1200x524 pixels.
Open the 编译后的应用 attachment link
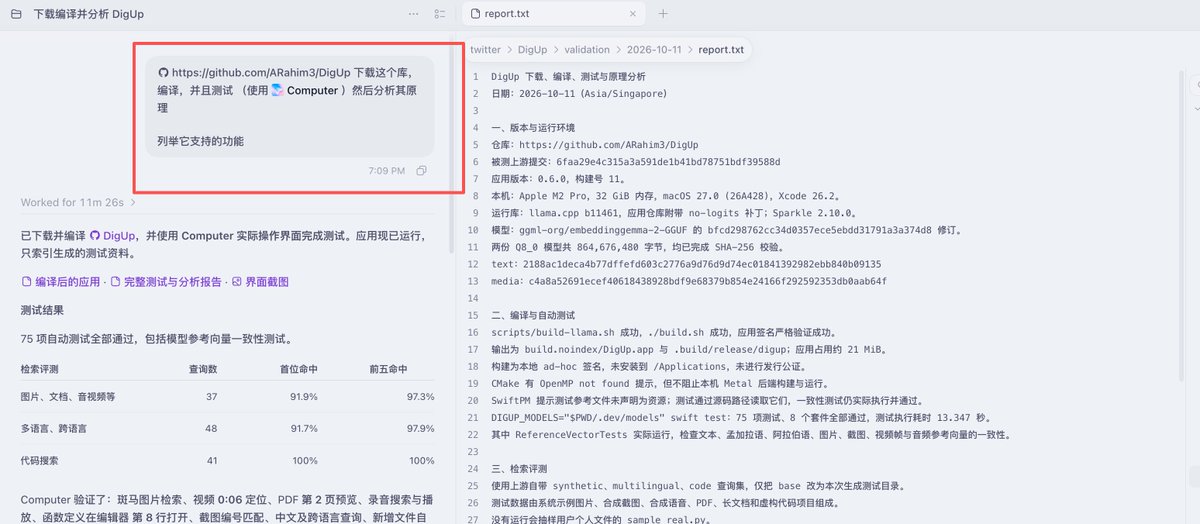click(67, 282)
